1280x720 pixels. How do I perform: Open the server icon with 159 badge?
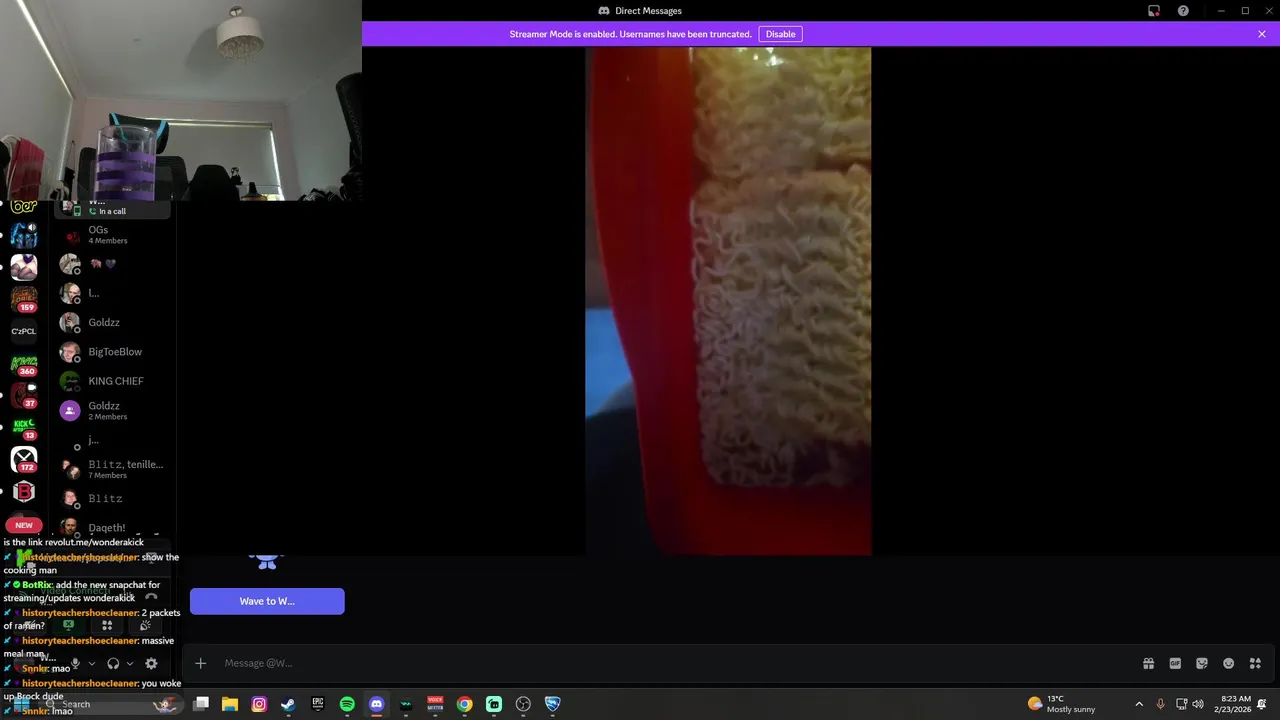24,298
